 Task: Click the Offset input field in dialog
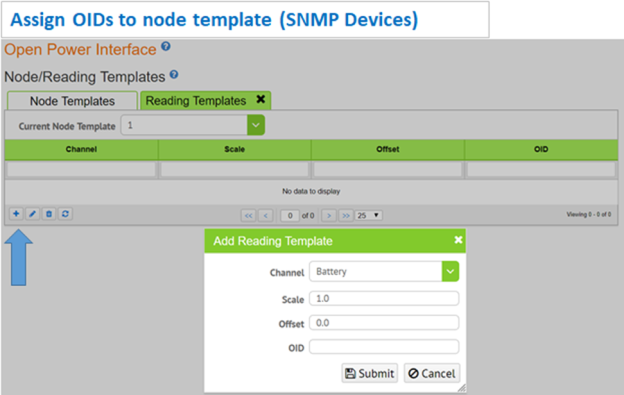(384, 323)
